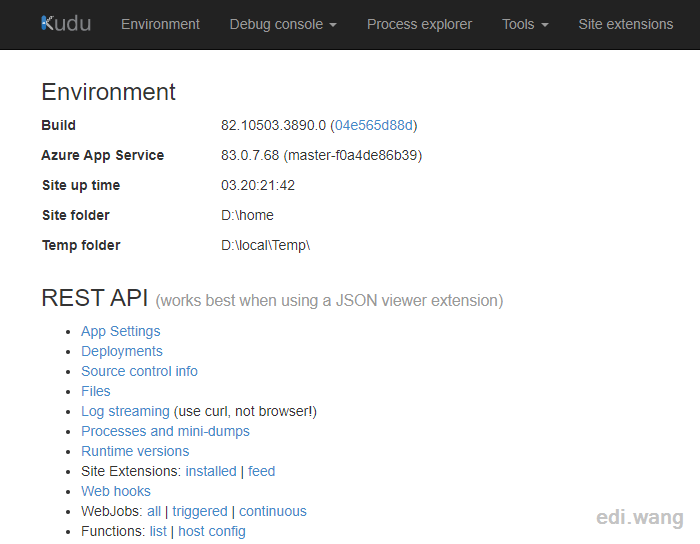
Task: Click the Site folder label
Action: coord(76,215)
